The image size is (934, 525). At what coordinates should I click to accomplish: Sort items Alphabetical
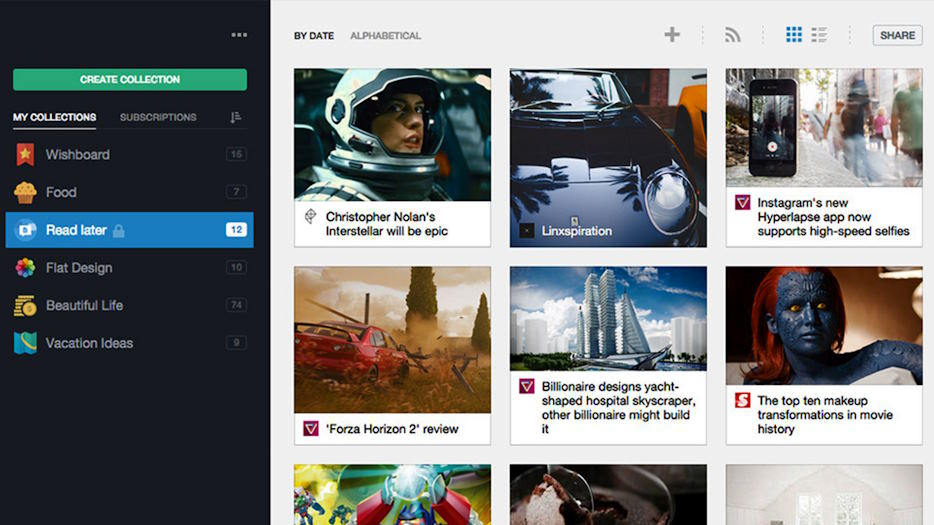click(x=385, y=36)
